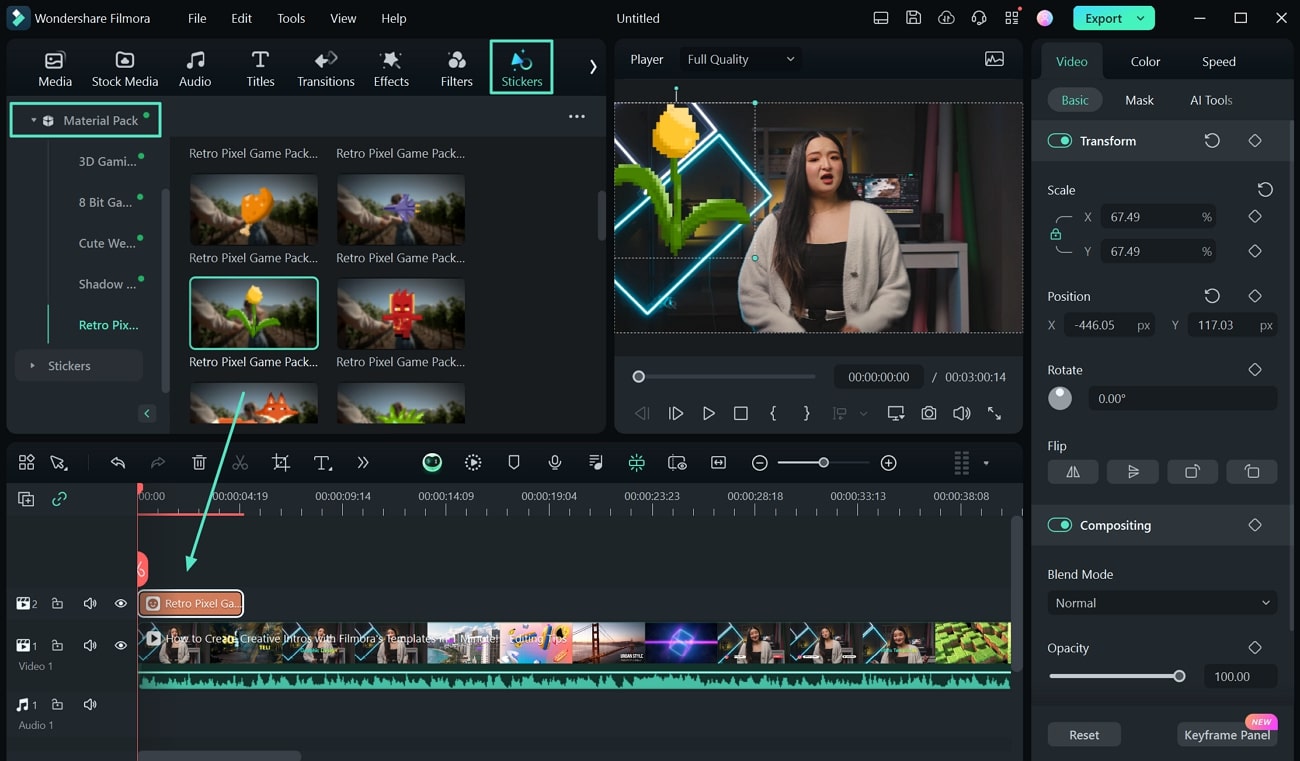
Task: Mute the Audio 1 track
Action: pos(90,704)
